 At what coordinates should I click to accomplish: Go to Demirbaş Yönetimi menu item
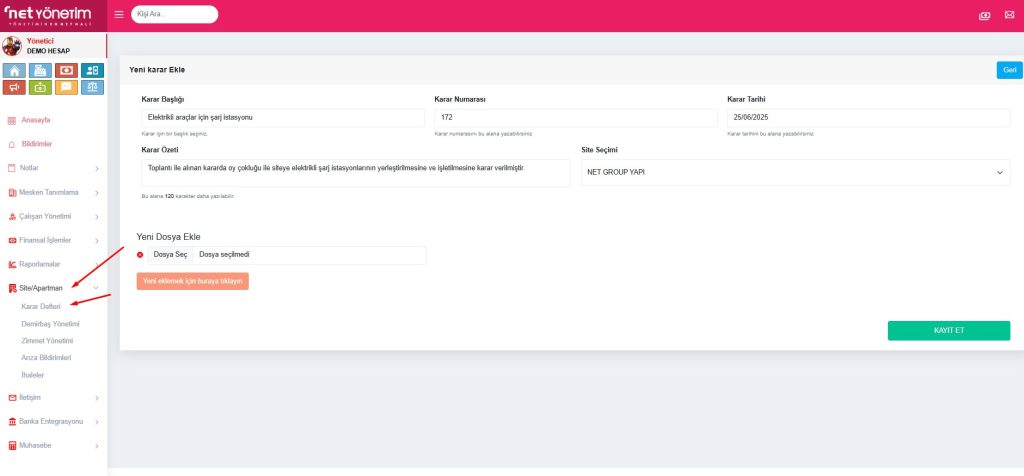pyautogui.click(x=50, y=324)
